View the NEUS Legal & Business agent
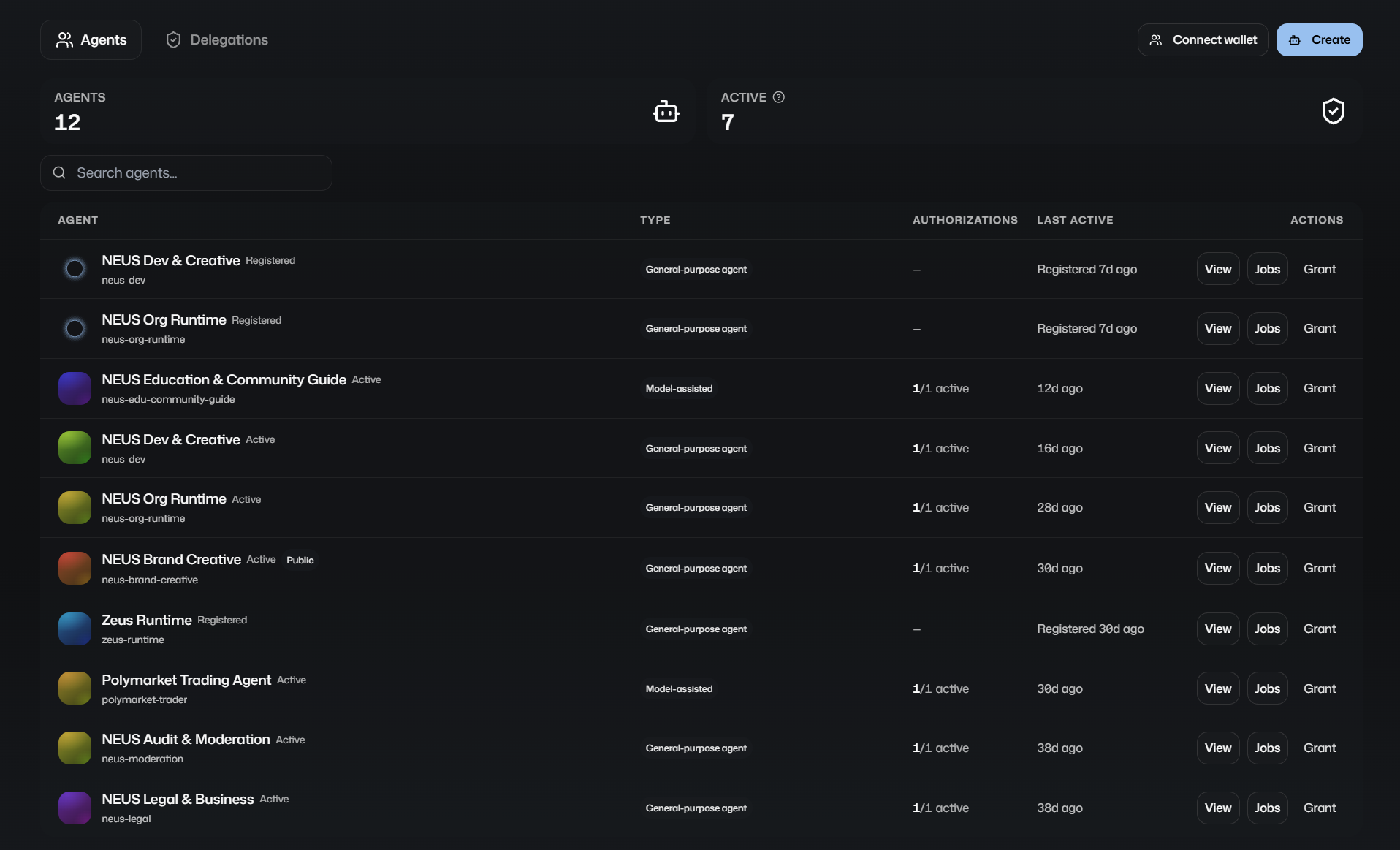The width and height of the screenshot is (1400, 850). click(x=1218, y=808)
